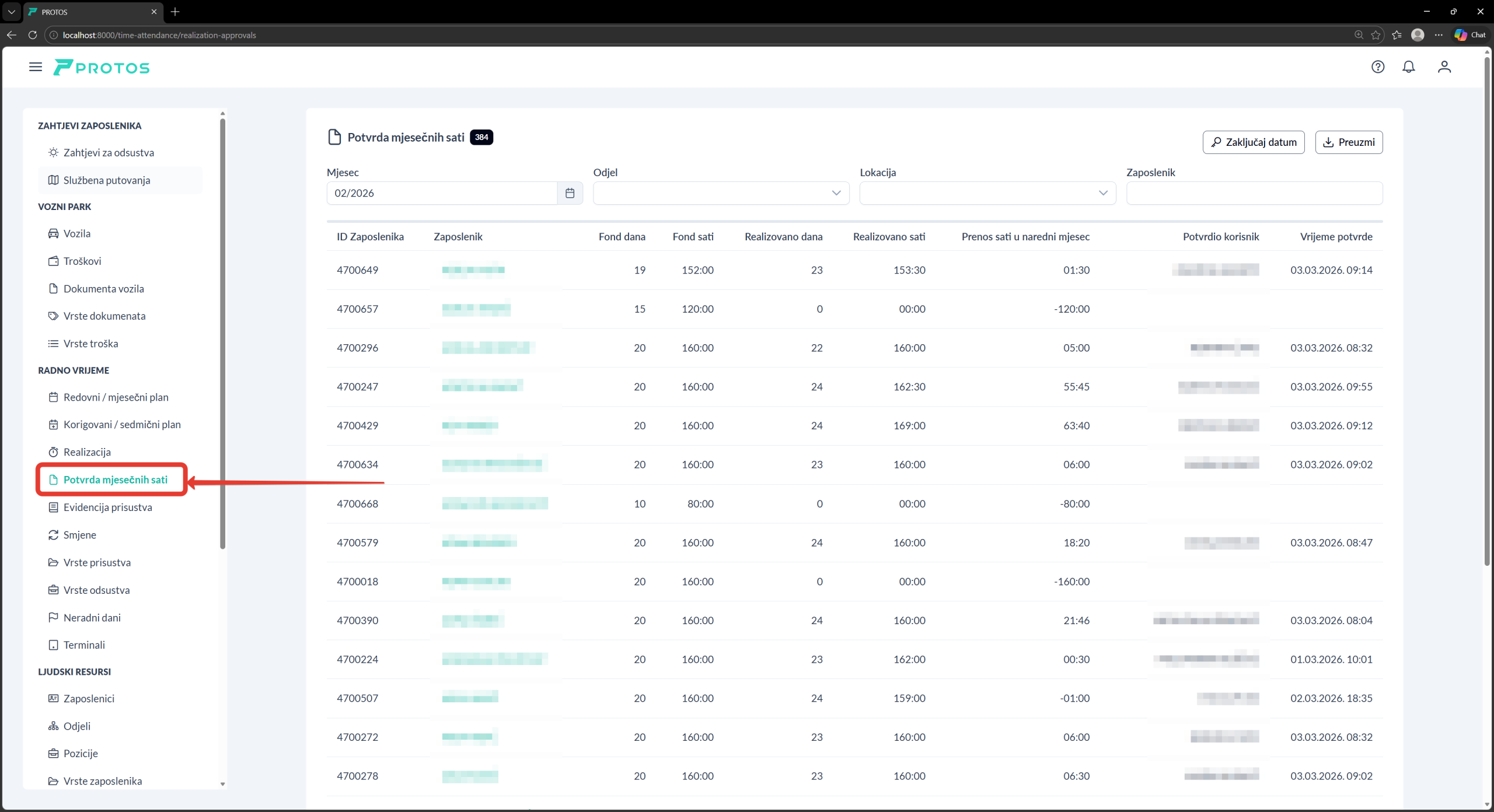Open the notifications bell

(x=1409, y=67)
